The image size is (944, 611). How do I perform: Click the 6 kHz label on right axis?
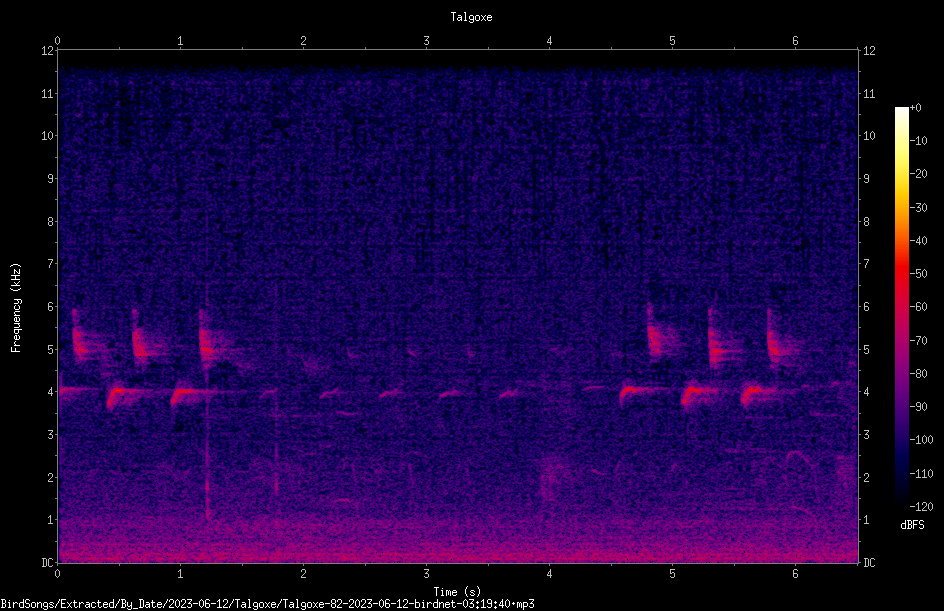pos(866,306)
